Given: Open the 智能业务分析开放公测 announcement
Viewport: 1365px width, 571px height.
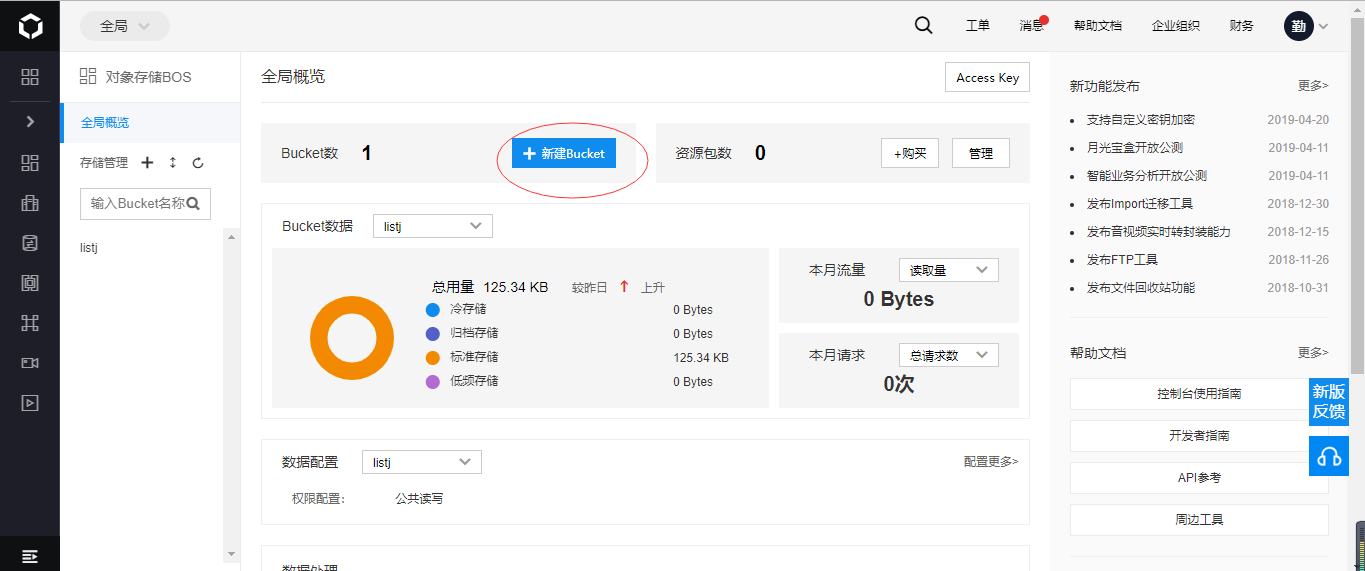Looking at the screenshot, I should coord(1147,175).
